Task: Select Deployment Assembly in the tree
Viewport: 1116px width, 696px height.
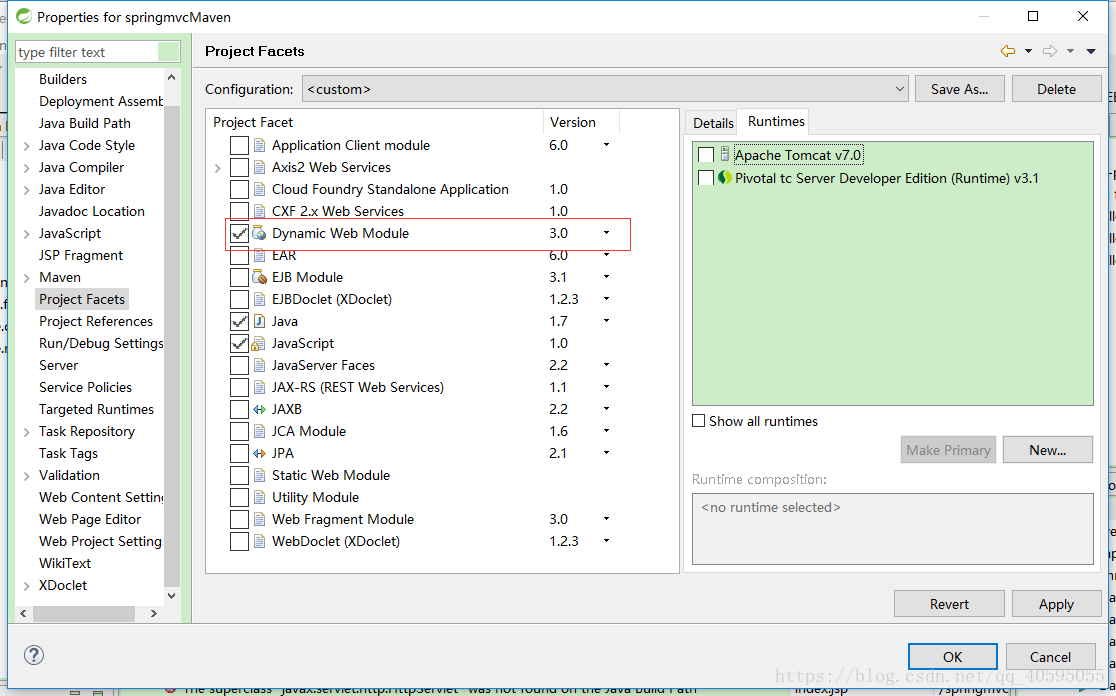Action: tap(100, 101)
